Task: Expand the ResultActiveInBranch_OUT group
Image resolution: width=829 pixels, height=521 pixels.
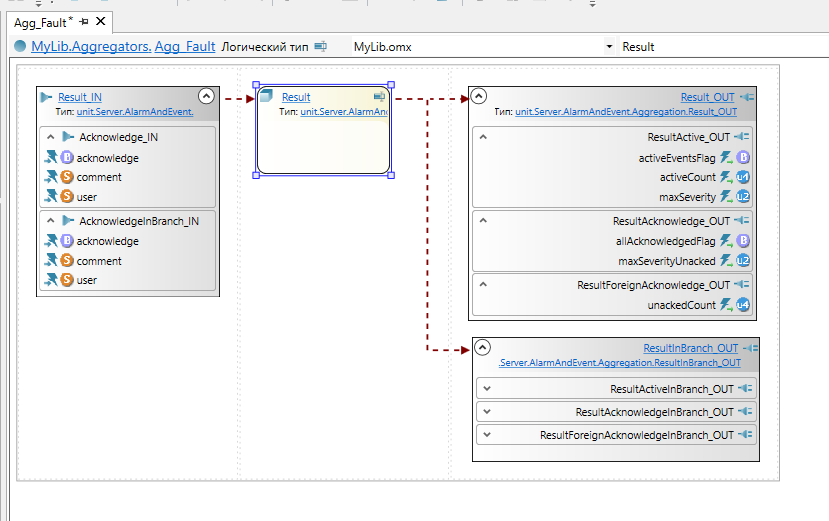Action: 486,389
